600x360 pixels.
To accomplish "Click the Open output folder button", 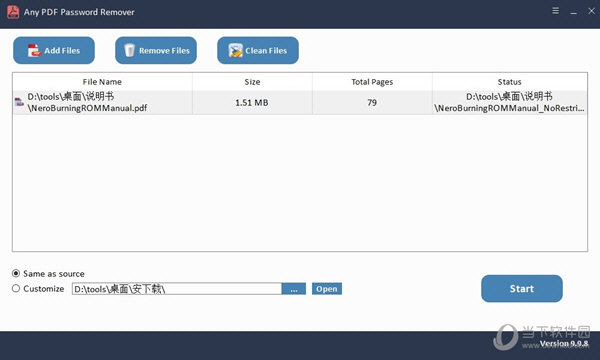I will click(327, 288).
